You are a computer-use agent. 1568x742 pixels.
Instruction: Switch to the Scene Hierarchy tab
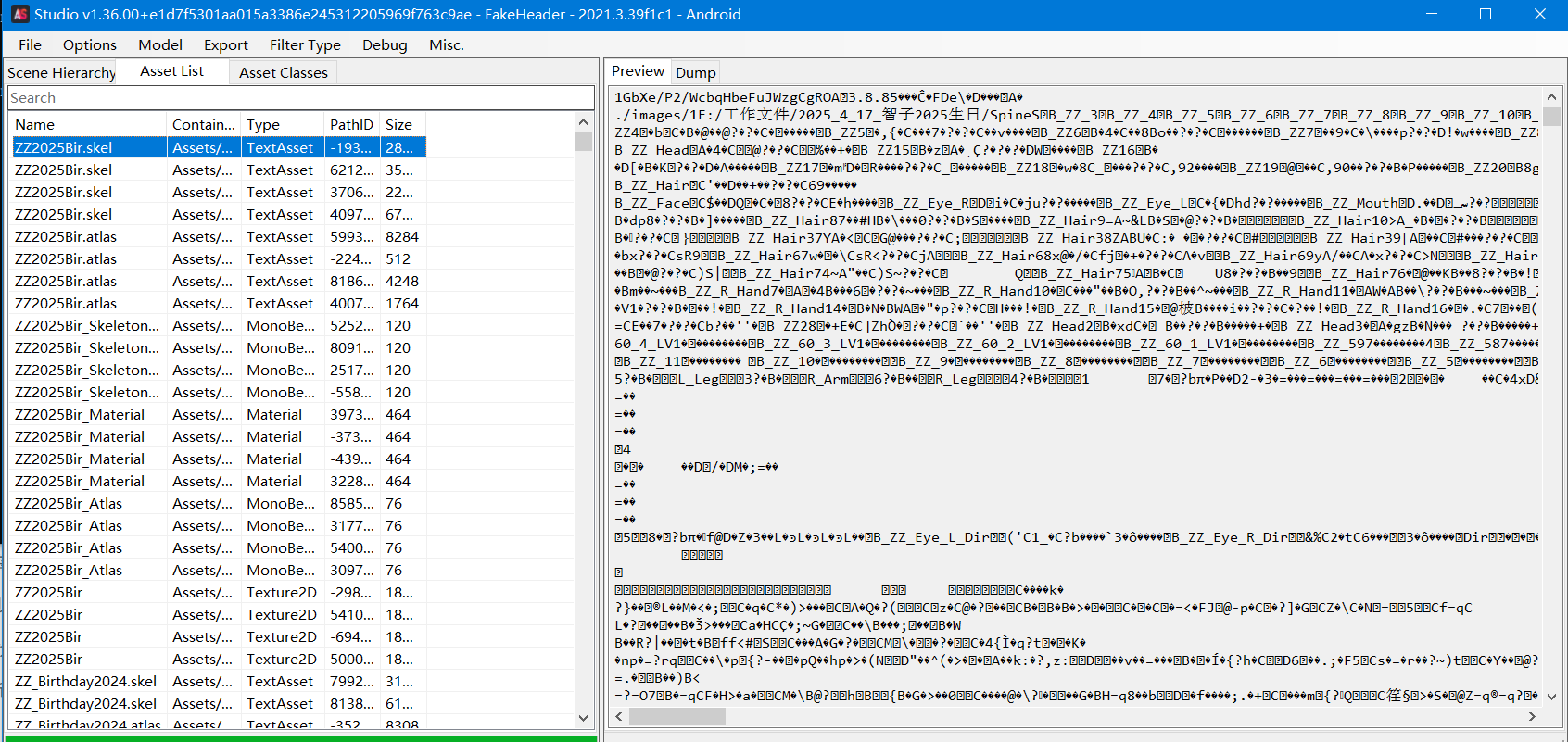coord(61,72)
